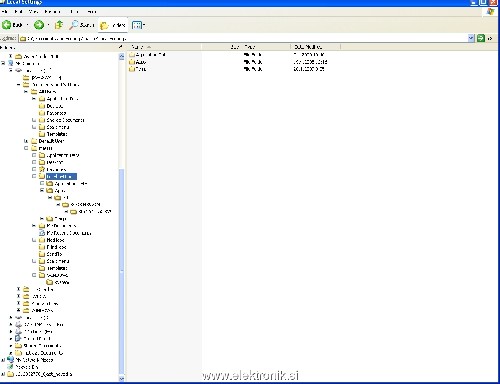Click the green Go button beside the address bar
This screenshot has width=500, height=384.
pyautogui.click(x=481, y=38)
